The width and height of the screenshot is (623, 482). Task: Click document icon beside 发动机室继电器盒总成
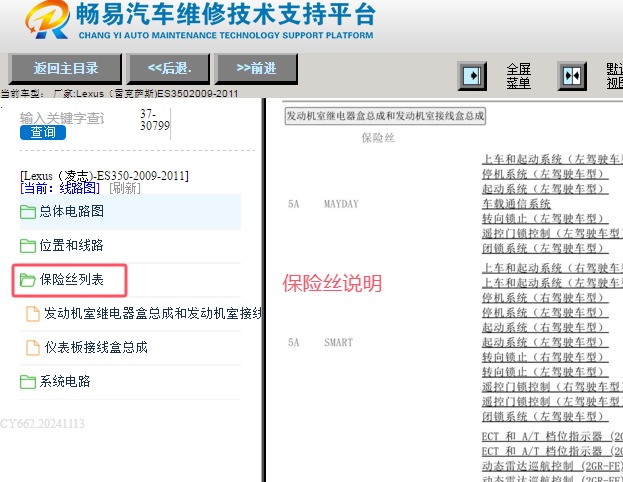coord(33,314)
